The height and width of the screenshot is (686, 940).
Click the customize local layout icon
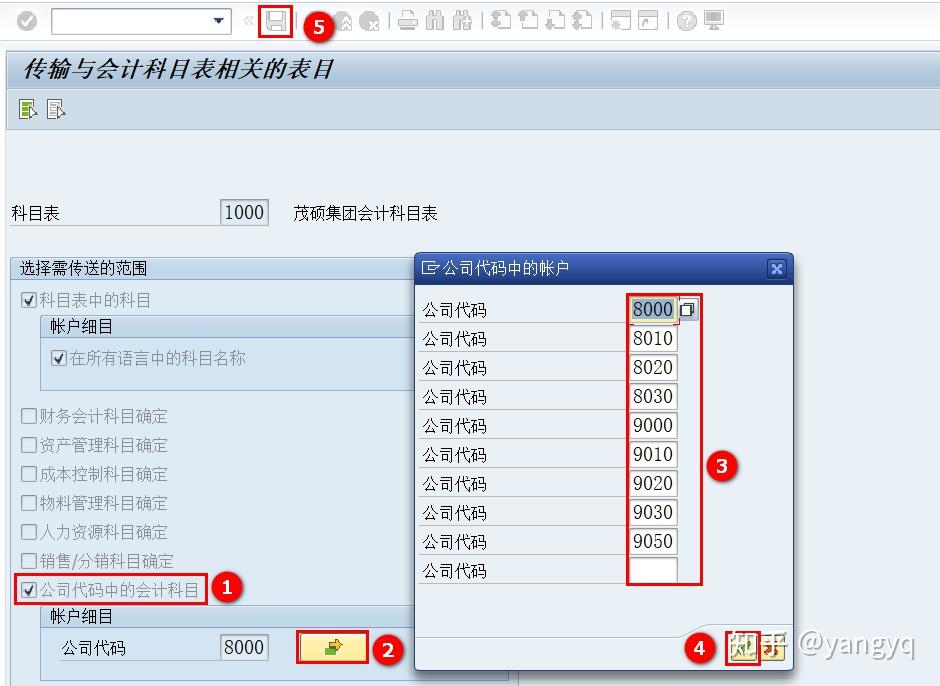[713, 21]
